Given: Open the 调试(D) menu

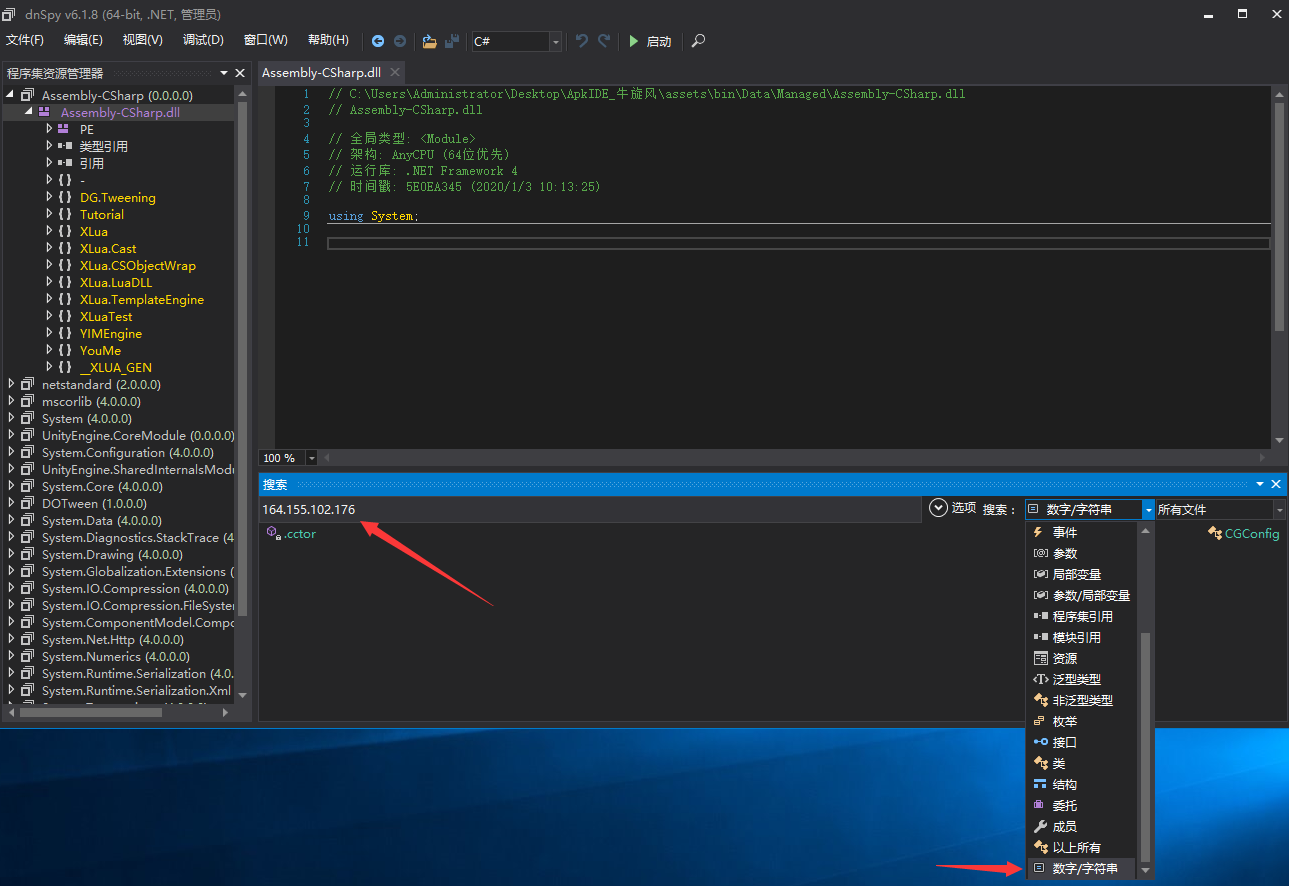Looking at the screenshot, I should tap(203, 40).
